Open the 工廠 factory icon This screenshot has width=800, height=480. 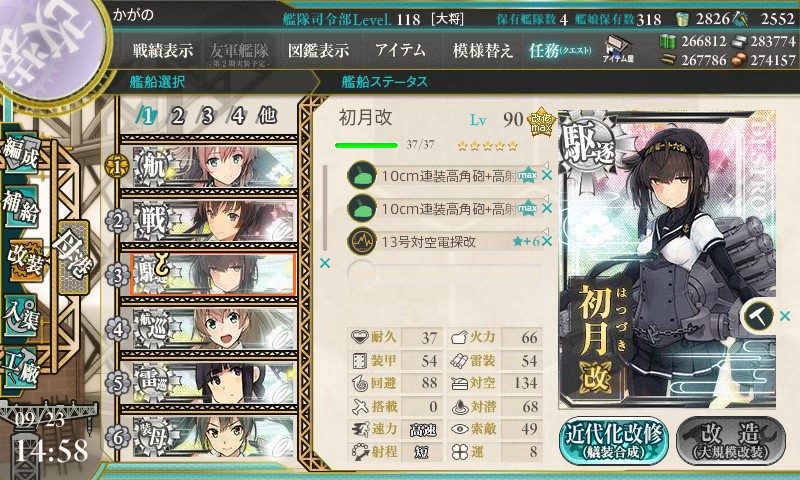point(21,367)
